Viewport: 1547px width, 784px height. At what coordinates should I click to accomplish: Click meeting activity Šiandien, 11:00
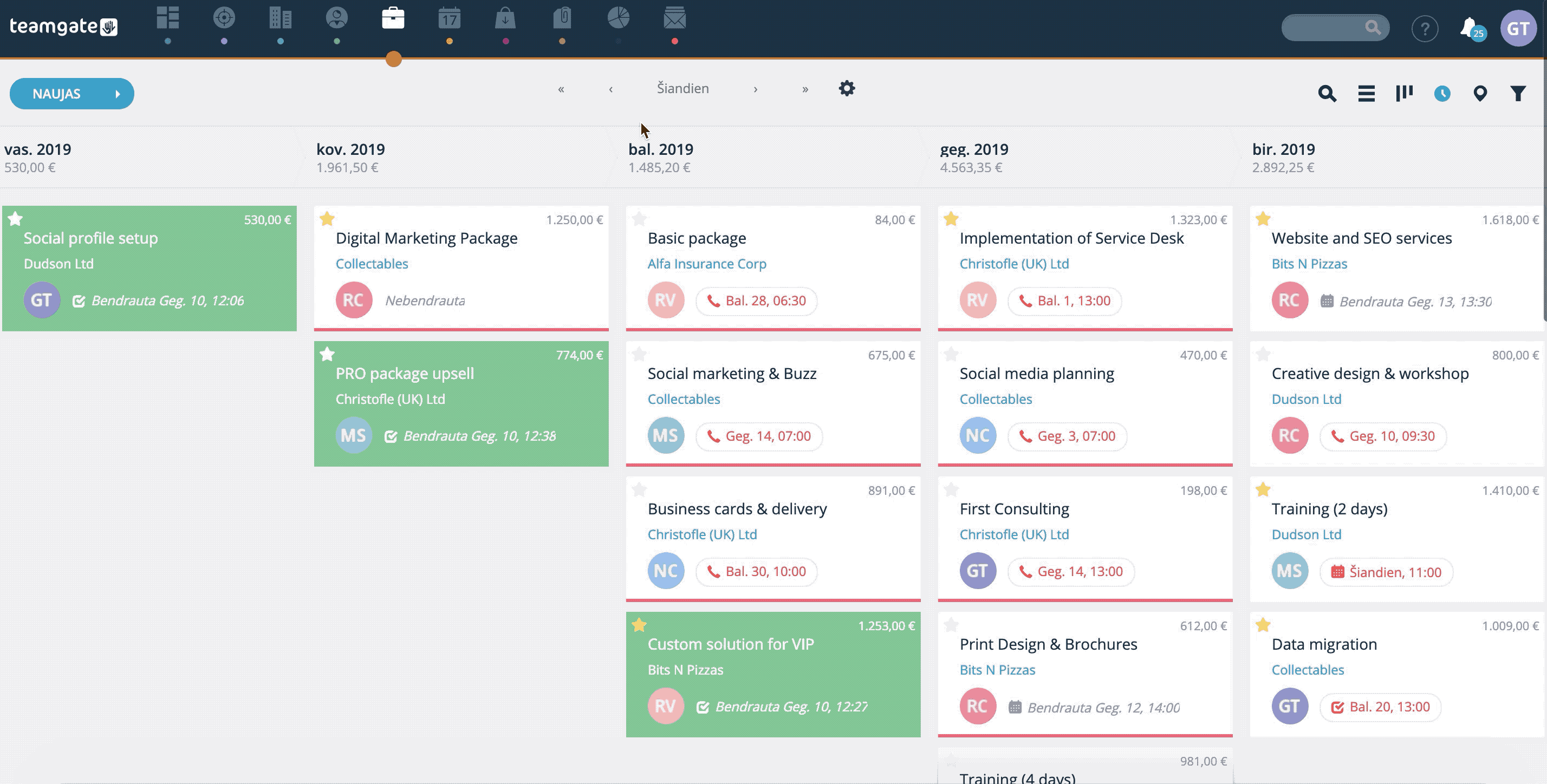(1386, 572)
